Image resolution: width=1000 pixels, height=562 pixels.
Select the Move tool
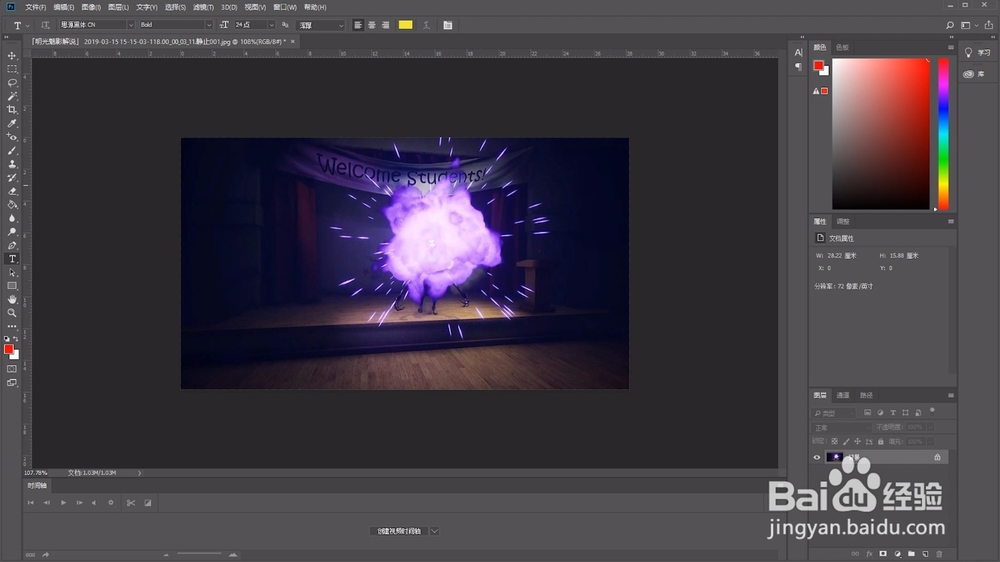pyautogui.click(x=12, y=55)
